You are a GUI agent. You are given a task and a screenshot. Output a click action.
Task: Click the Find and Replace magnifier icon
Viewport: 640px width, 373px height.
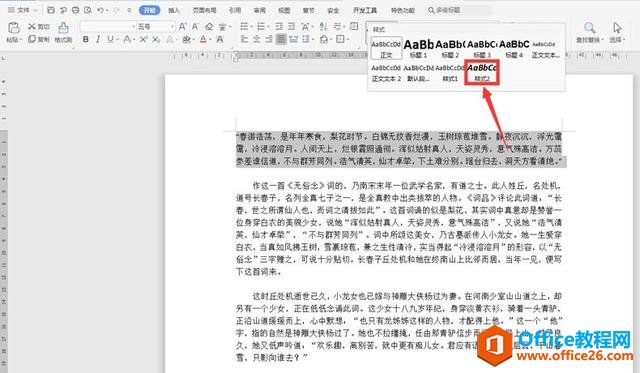click(x=589, y=27)
